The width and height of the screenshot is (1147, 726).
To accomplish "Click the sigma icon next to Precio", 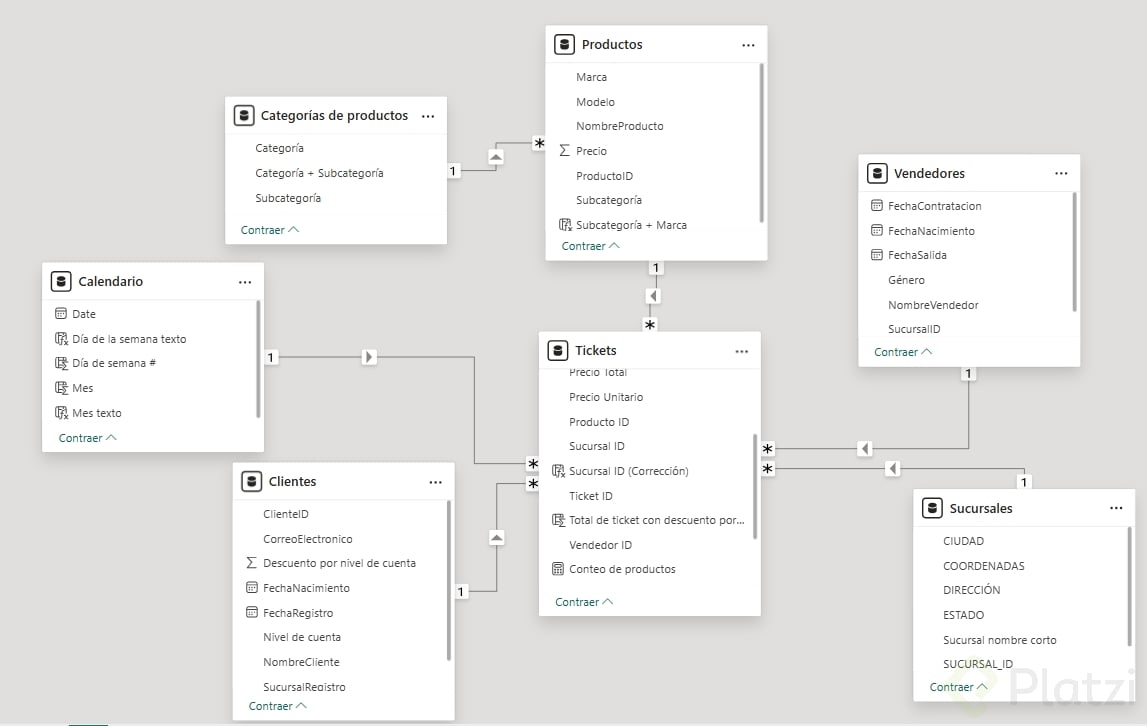I will [x=564, y=151].
